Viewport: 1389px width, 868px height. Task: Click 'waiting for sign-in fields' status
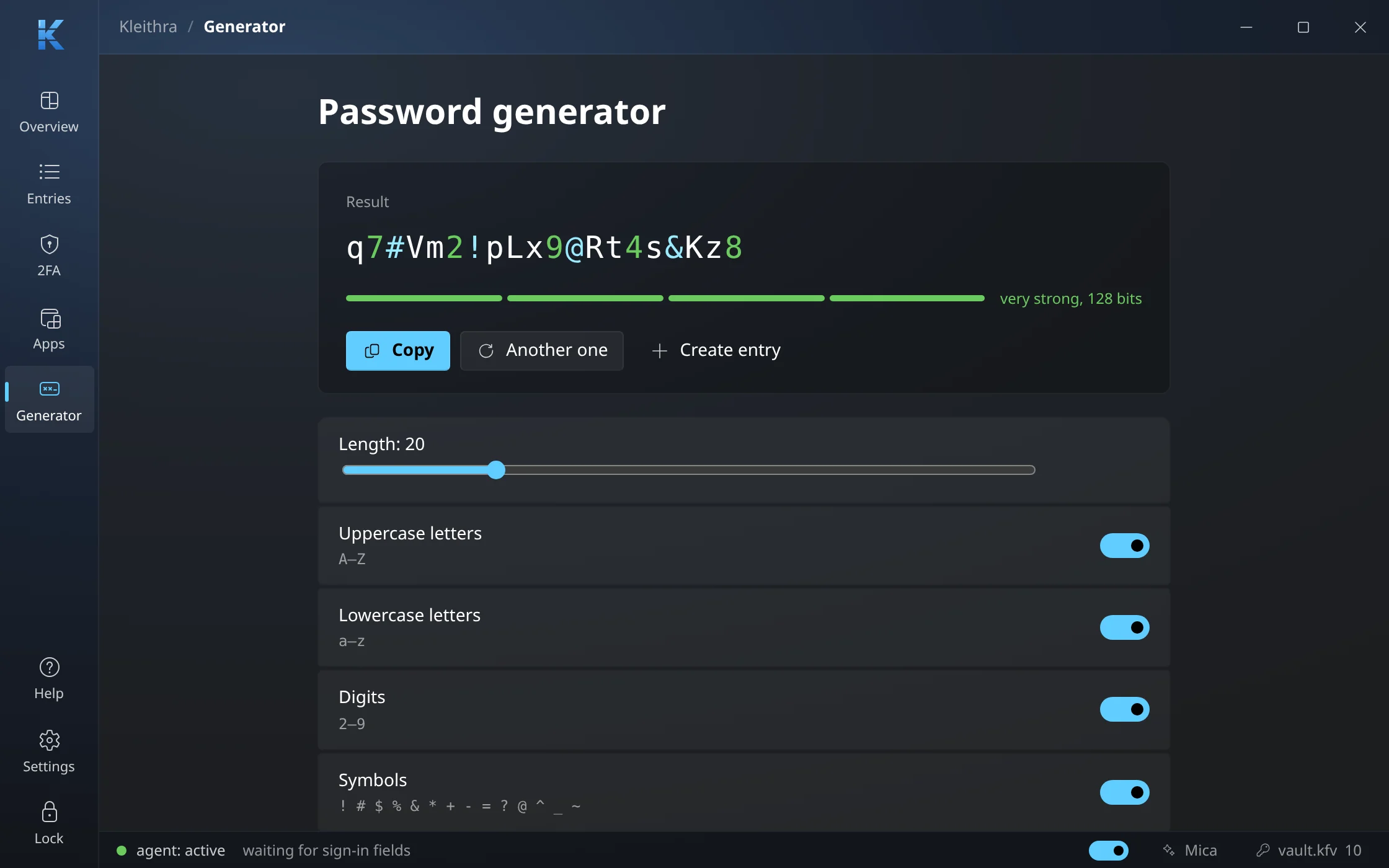tap(327, 850)
